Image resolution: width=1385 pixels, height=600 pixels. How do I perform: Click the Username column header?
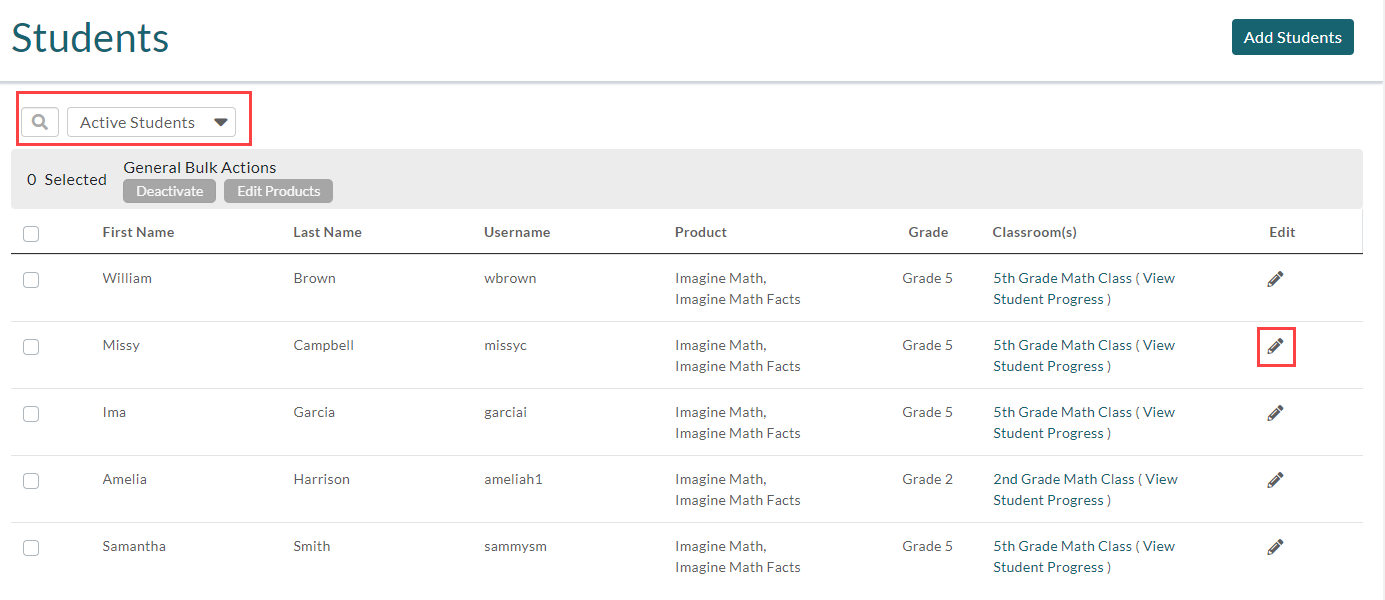point(517,232)
